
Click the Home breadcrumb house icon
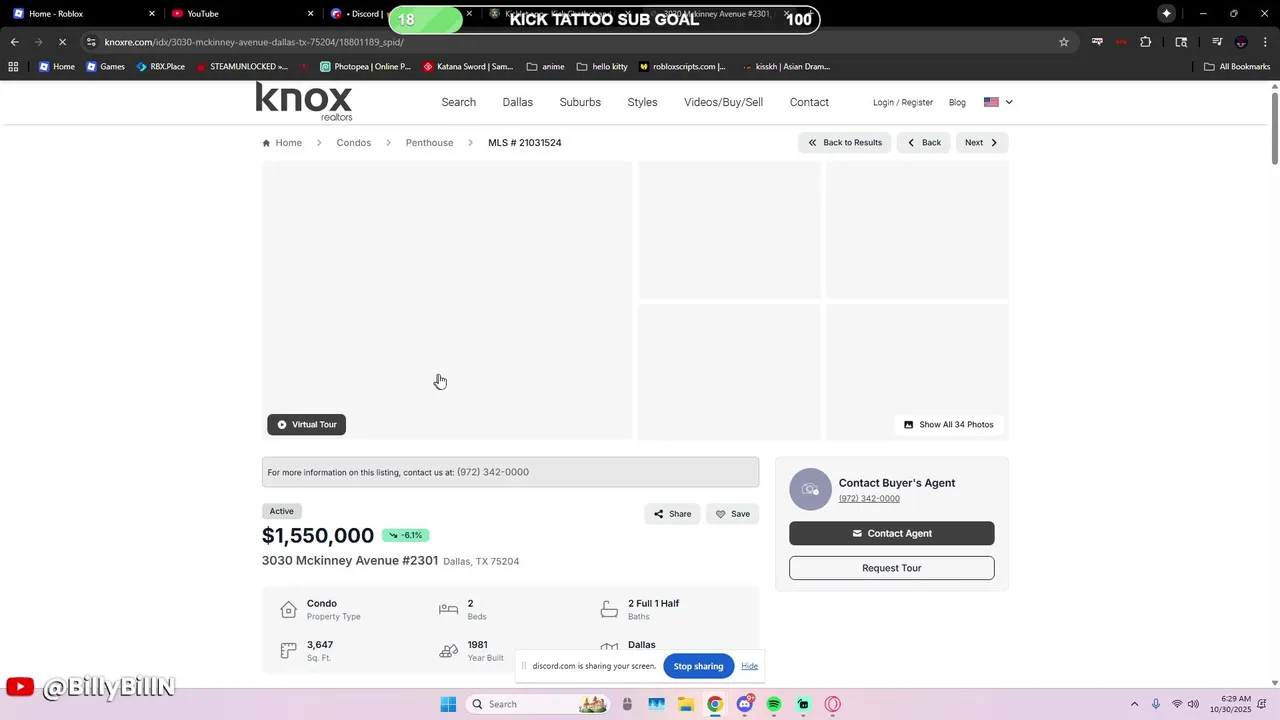pos(266,143)
